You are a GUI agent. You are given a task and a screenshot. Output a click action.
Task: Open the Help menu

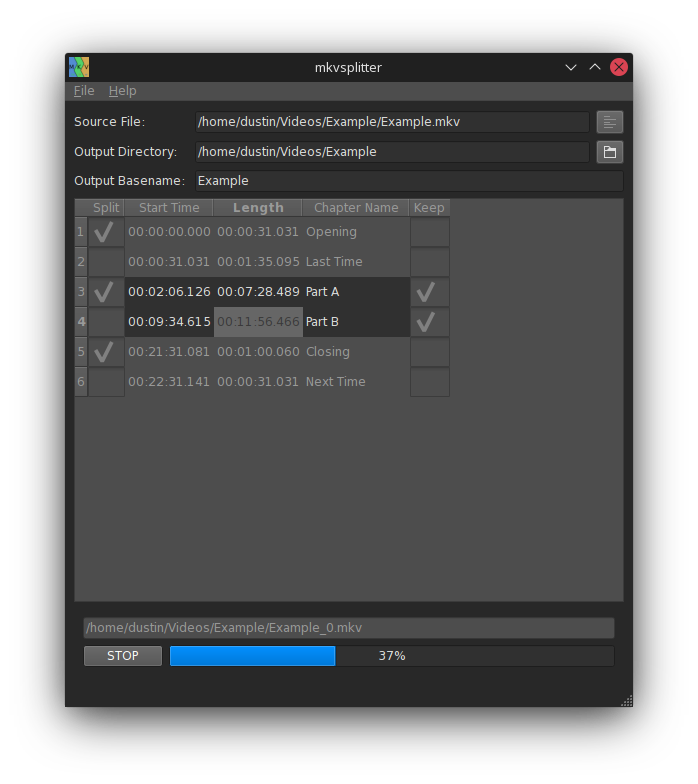point(122,91)
